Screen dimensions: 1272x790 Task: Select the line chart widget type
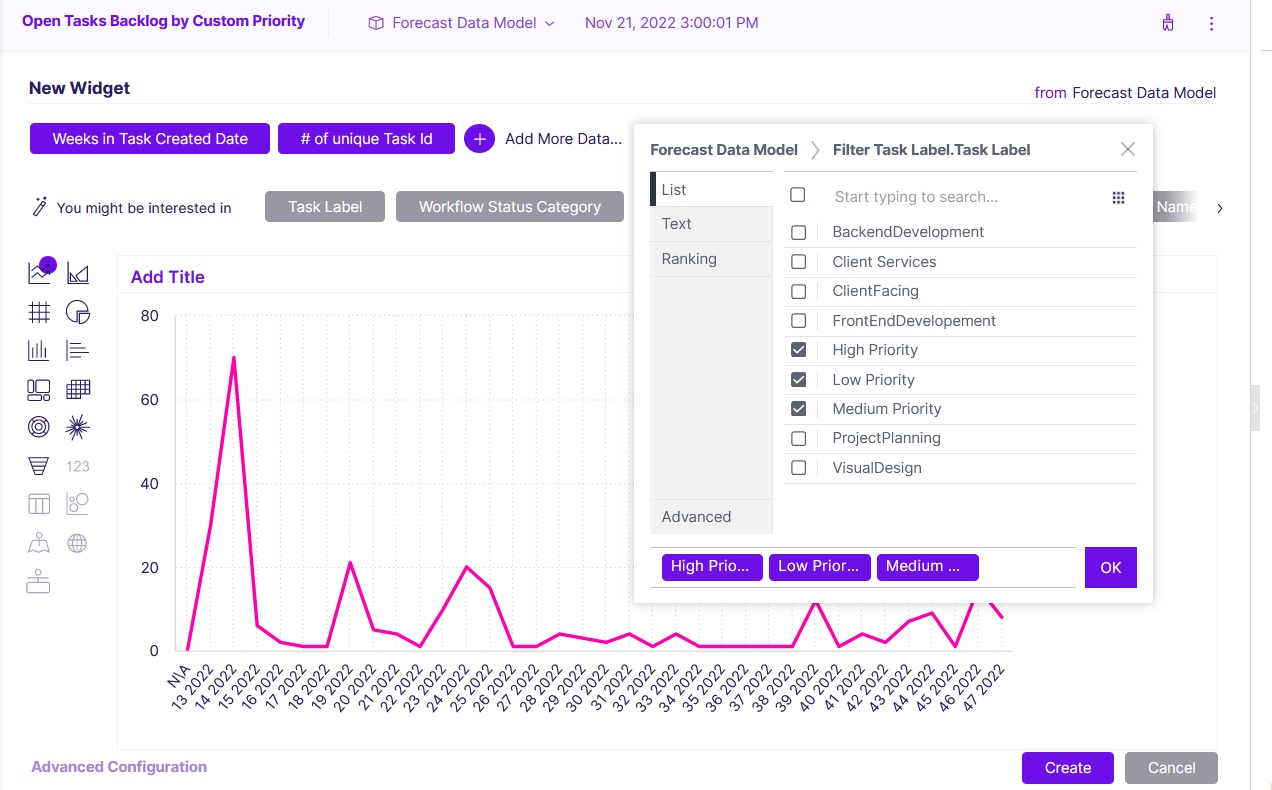pos(38,272)
